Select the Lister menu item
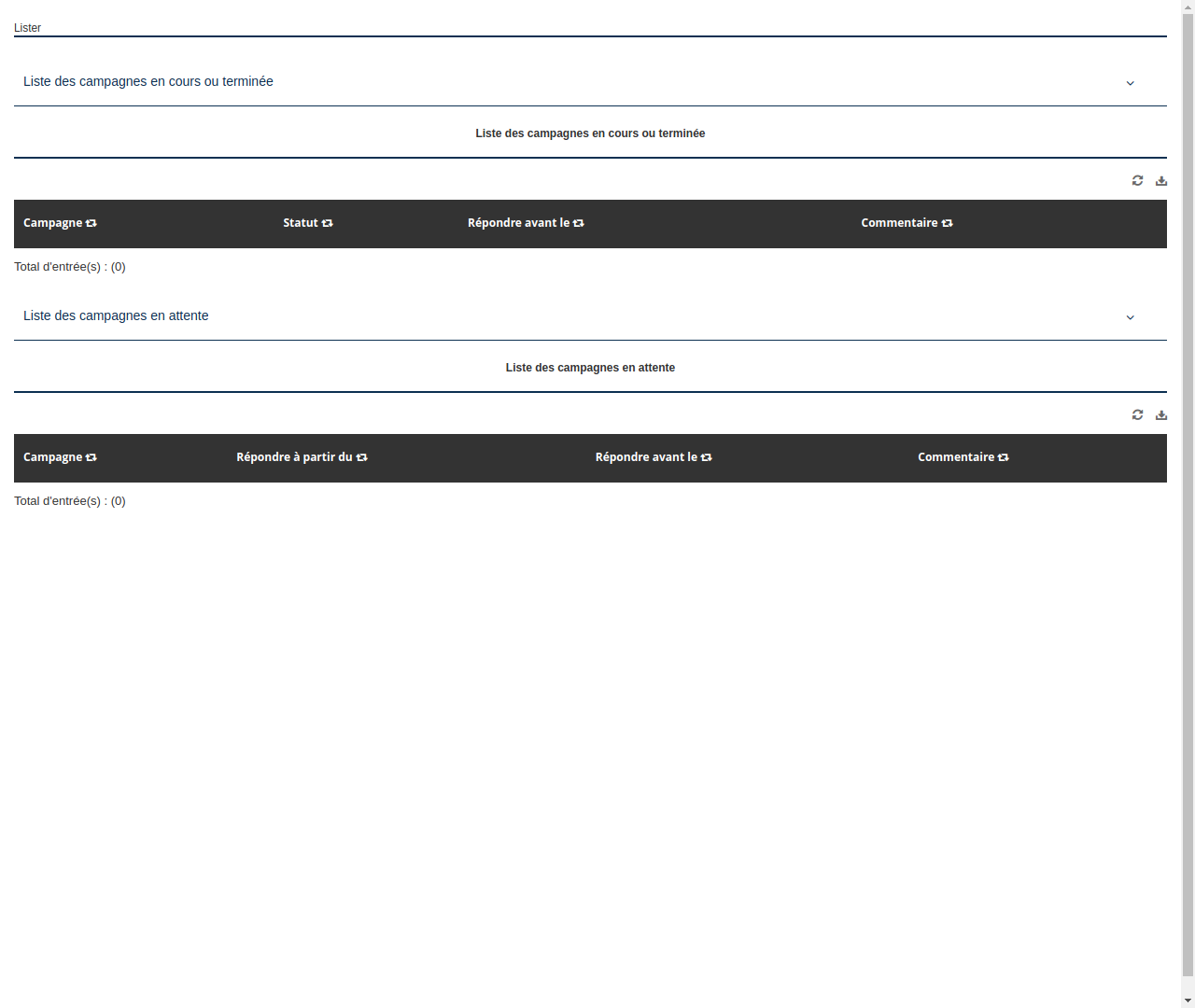The height and width of the screenshot is (1008, 1195). (27, 28)
